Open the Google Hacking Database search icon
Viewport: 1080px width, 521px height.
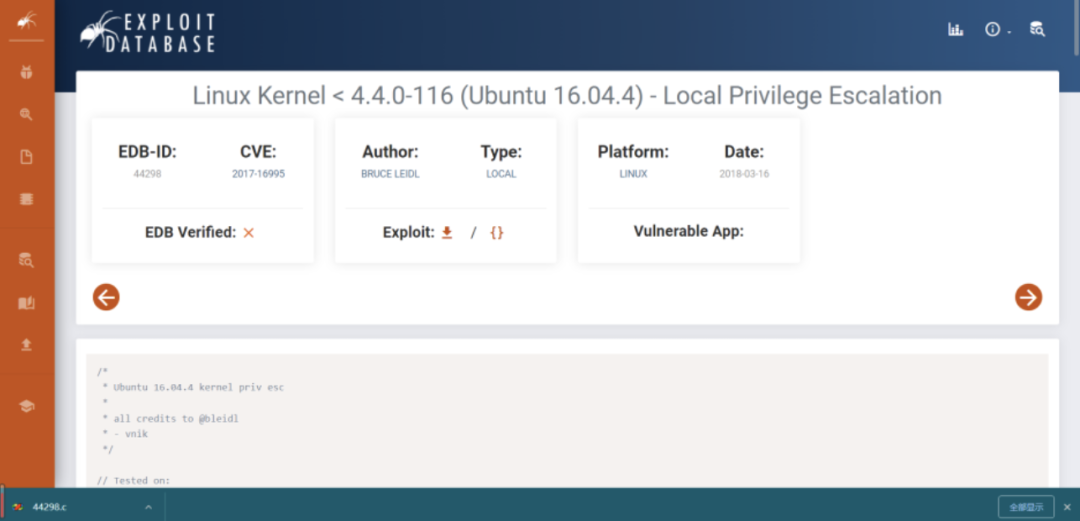[26, 114]
